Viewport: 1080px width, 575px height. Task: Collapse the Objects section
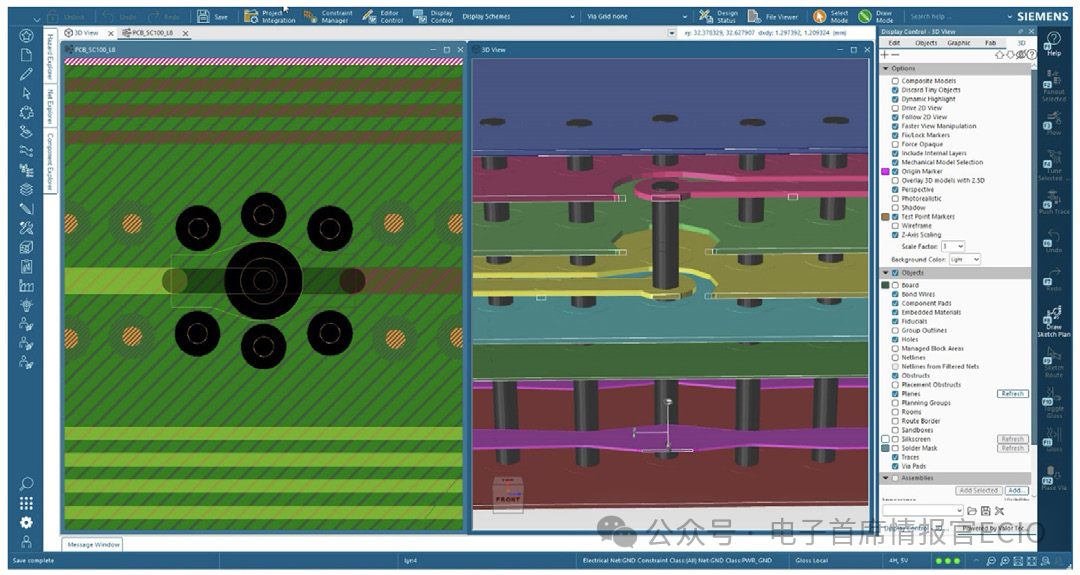[x=886, y=273]
